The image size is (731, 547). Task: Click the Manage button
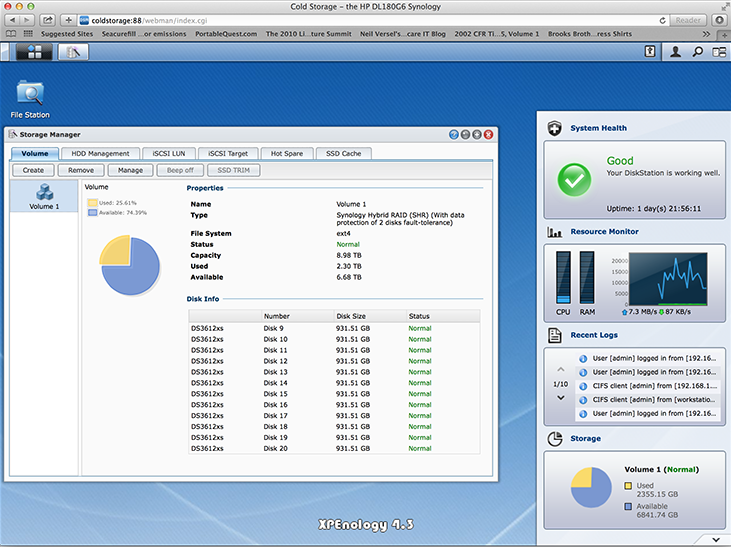tap(130, 170)
